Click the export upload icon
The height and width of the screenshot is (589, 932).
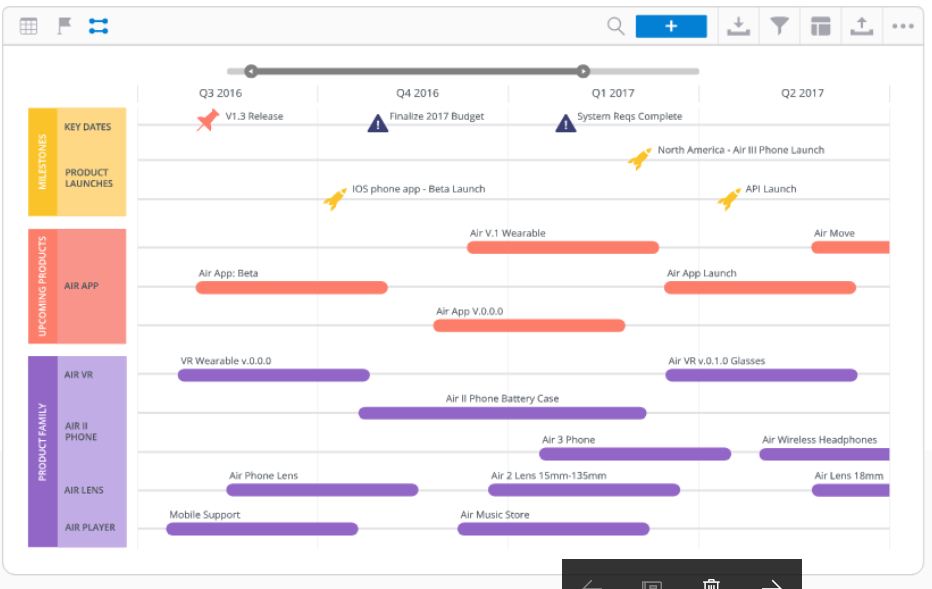[861, 27]
